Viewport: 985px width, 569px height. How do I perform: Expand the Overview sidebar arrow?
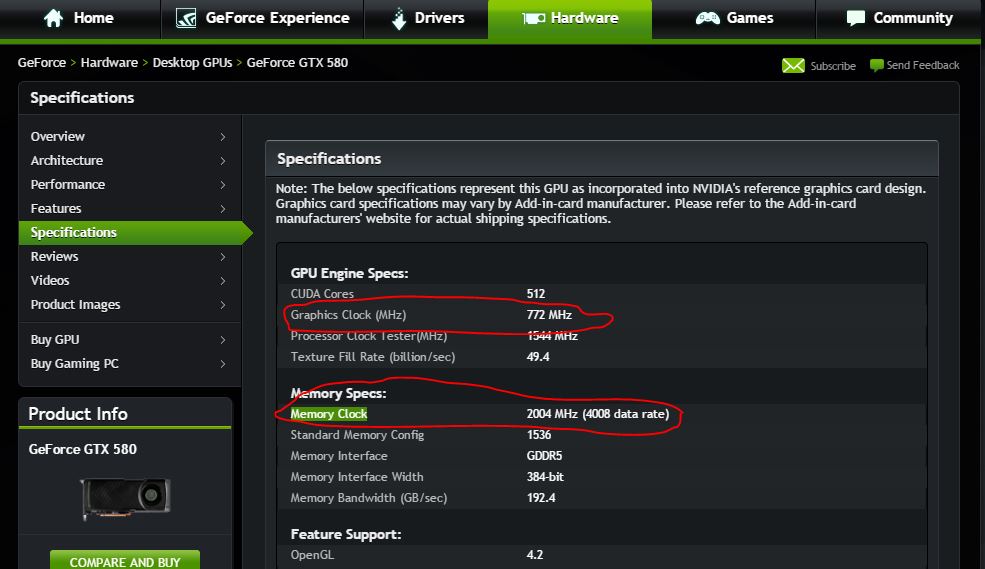coord(222,137)
